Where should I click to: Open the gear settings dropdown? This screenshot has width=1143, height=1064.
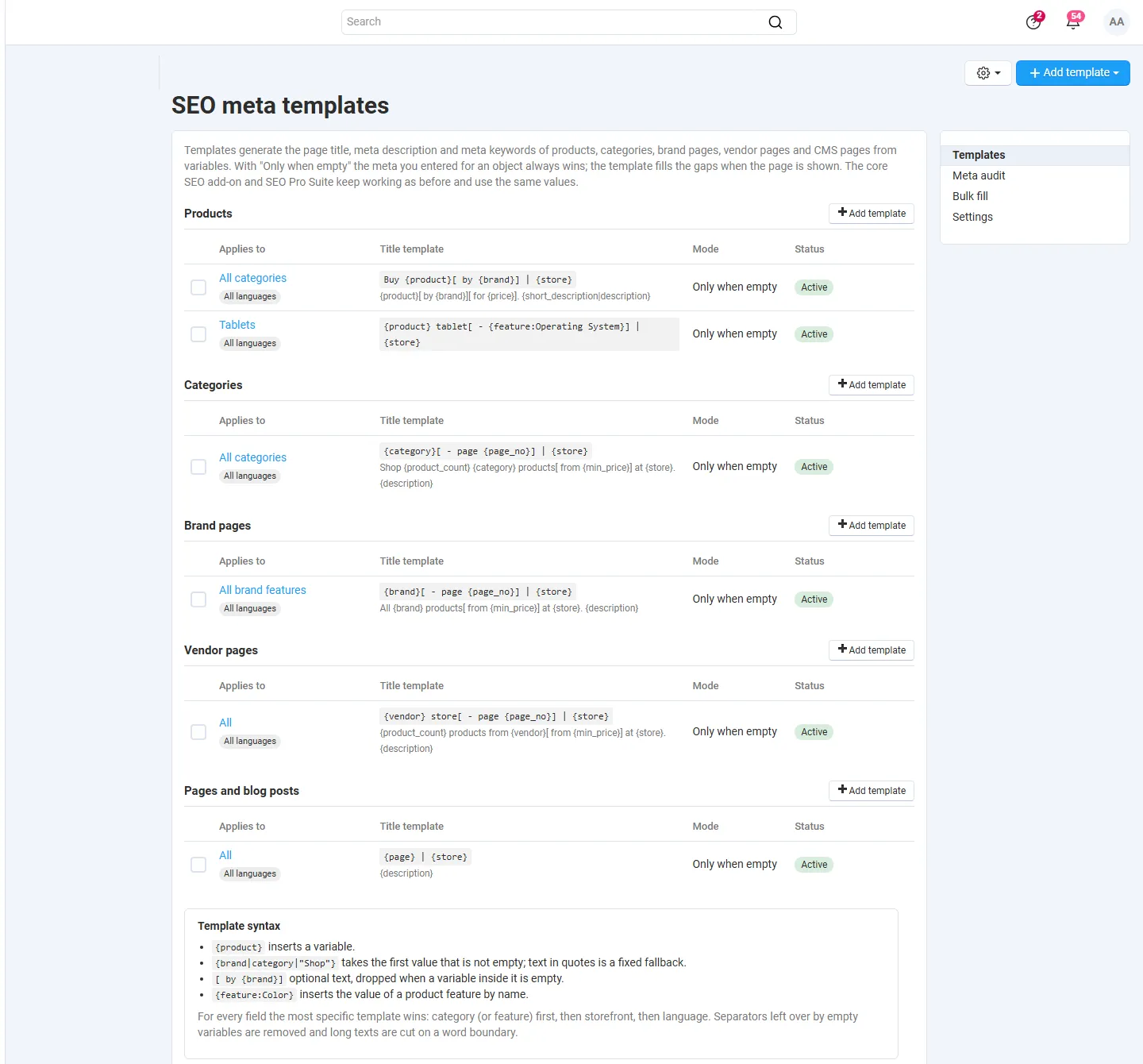pos(988,73)
